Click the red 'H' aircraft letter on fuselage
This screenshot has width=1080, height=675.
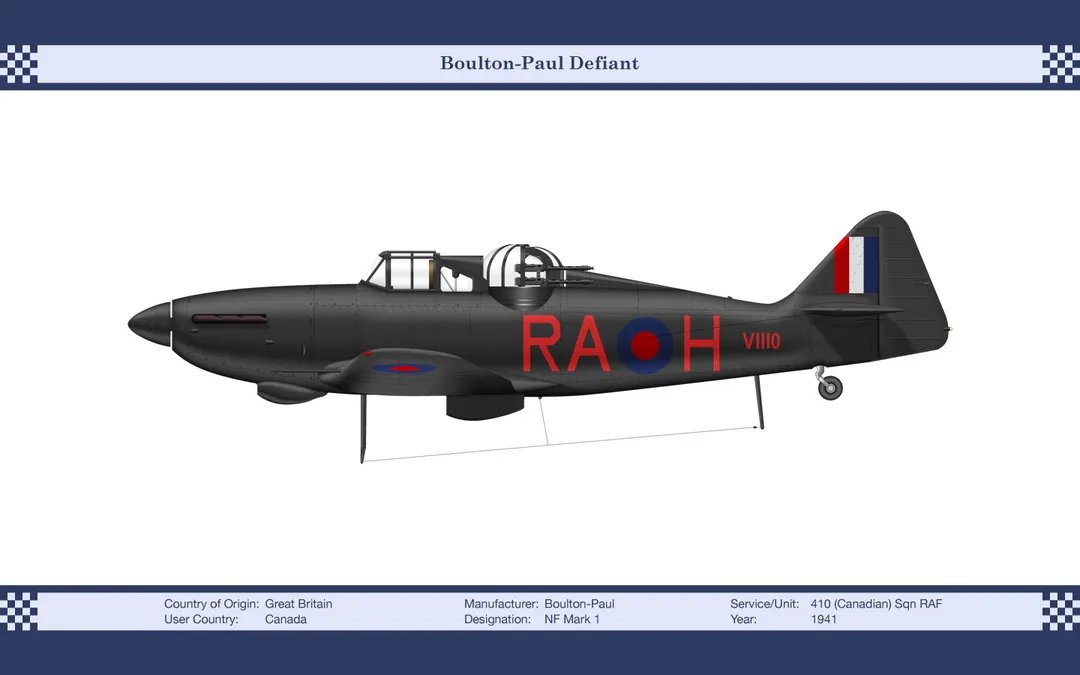point(701,344)
